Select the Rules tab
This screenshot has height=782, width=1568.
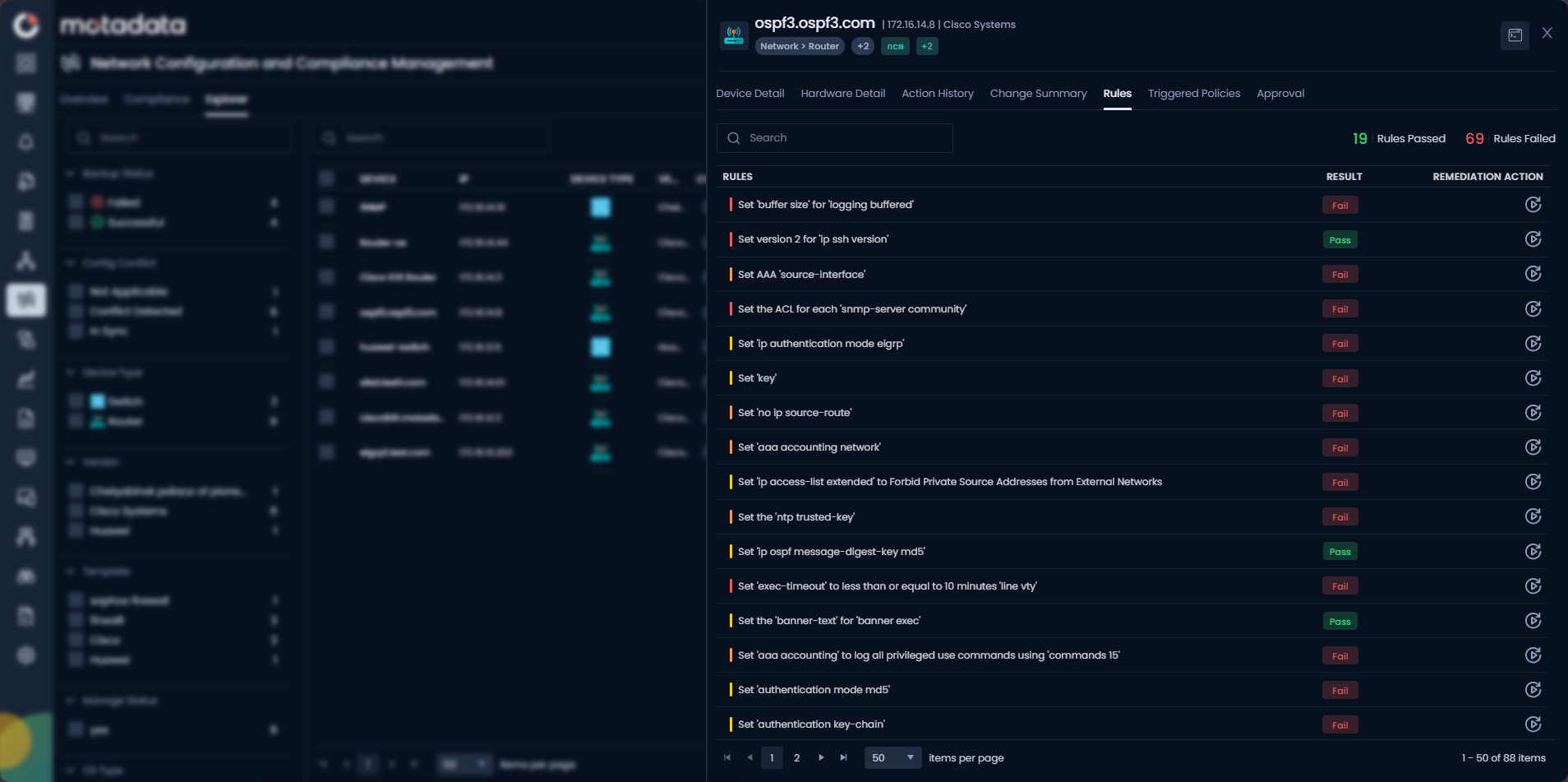1117,93
